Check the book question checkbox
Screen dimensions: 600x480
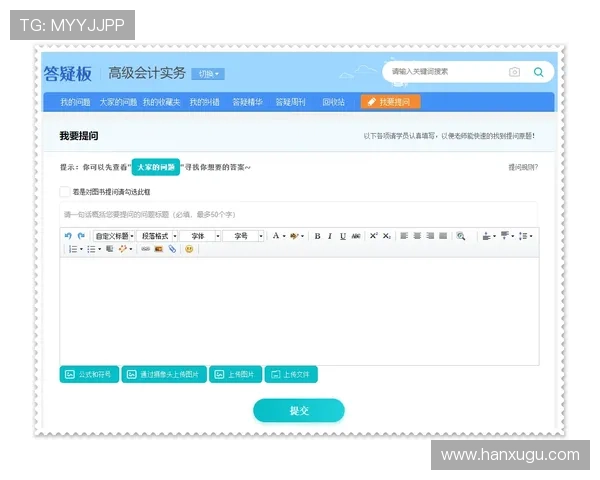tap(65, 192)
